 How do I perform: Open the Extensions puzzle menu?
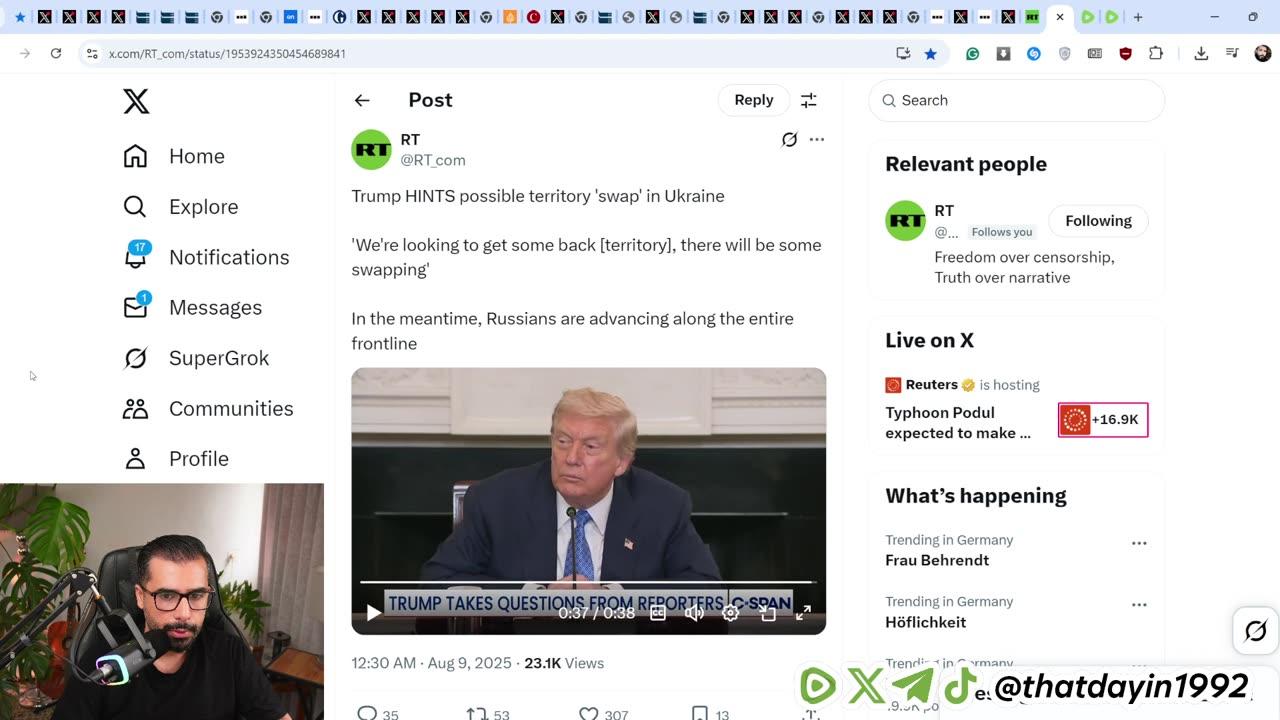click(1156, 54)
